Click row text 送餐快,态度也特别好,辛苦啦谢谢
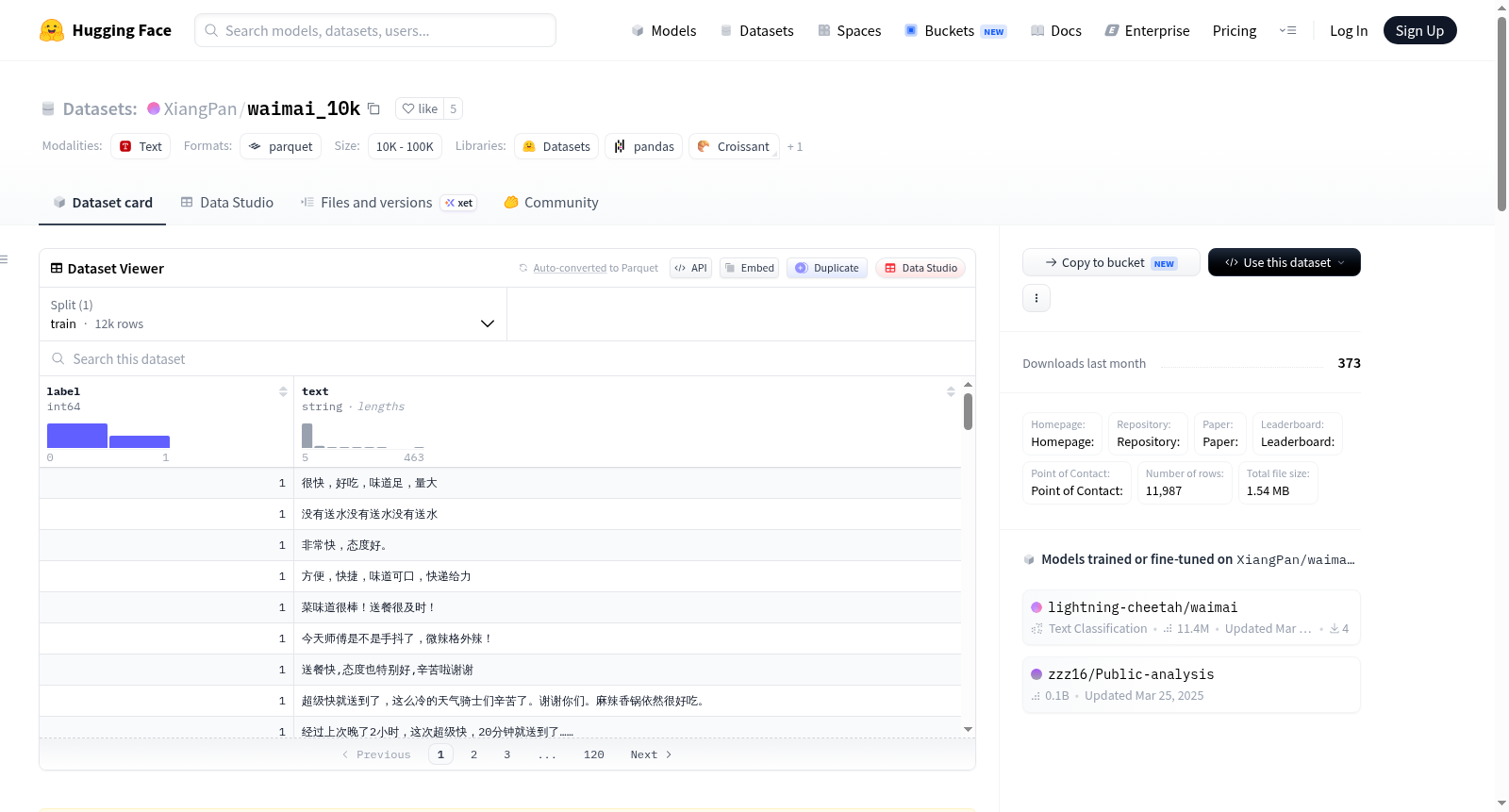Image resolution: width=1509 pixels, height=812 pixels. pyautogui.click(x=388, y=670)
